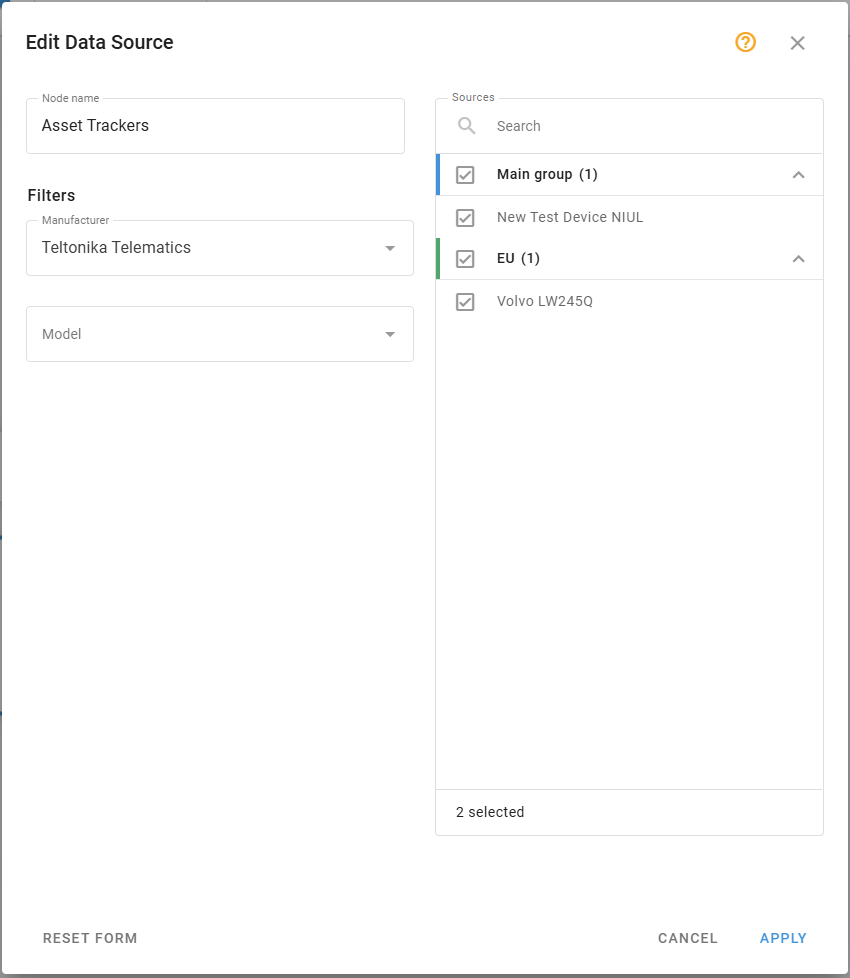Uncheck the New Test Device NIUL checkbox

[x=465, y=217]
